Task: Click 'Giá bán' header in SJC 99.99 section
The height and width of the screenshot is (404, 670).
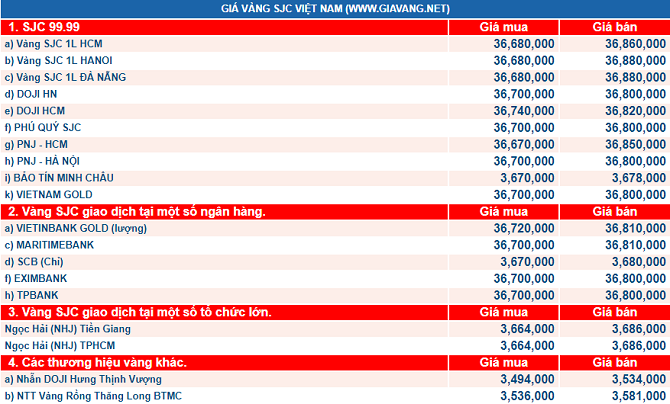Action: [x=614, y=27]
